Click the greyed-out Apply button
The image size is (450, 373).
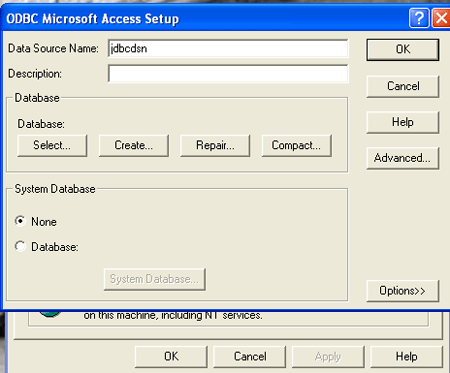[x=328, y=357]
